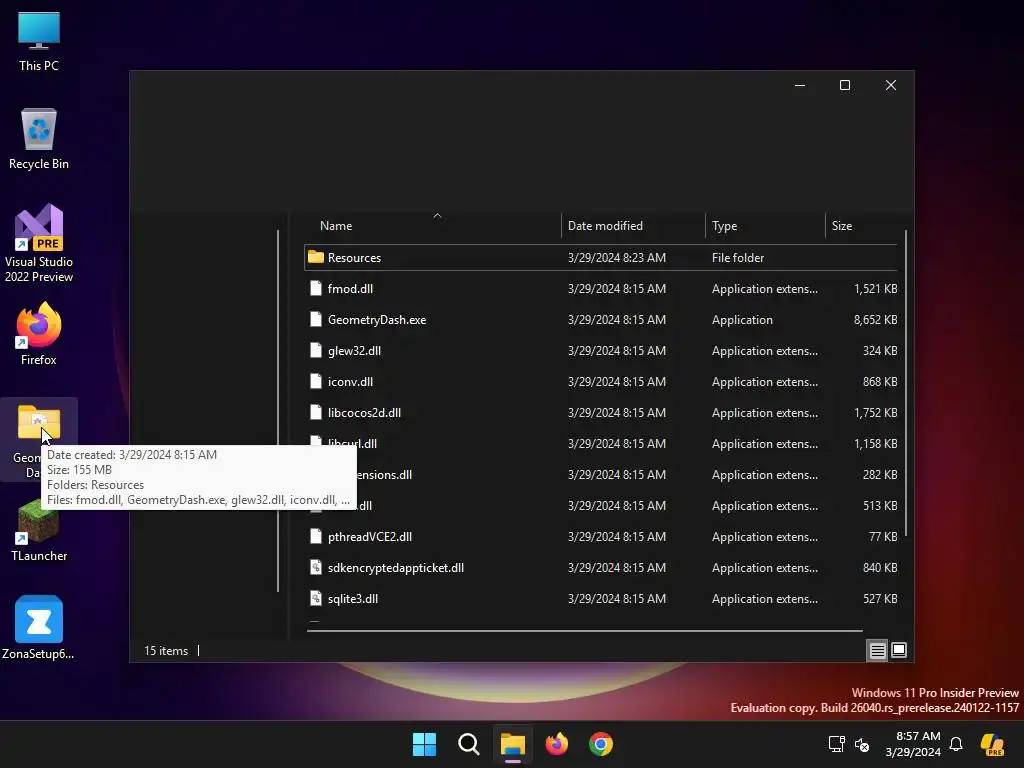Click File Explorer in the taskbar
1024x768 pixels.
pyautogui.click(x=513, y=744)
